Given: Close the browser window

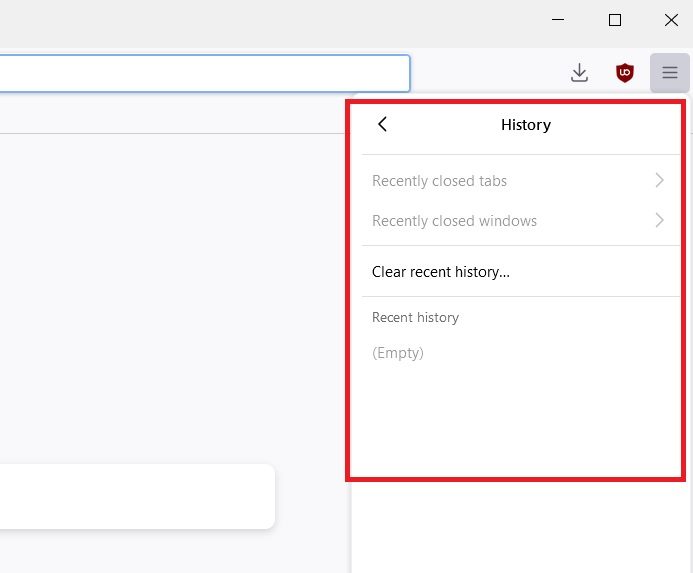Looking at the screenshot, I should click(x=671, y=20).
